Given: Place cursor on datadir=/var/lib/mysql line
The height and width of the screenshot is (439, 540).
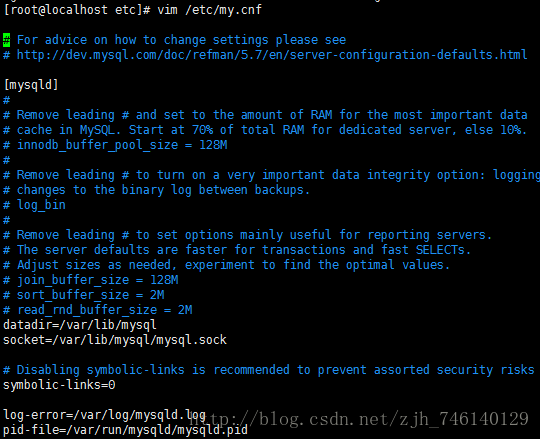Looking at the screenshot, I should [x=80, y=325].
